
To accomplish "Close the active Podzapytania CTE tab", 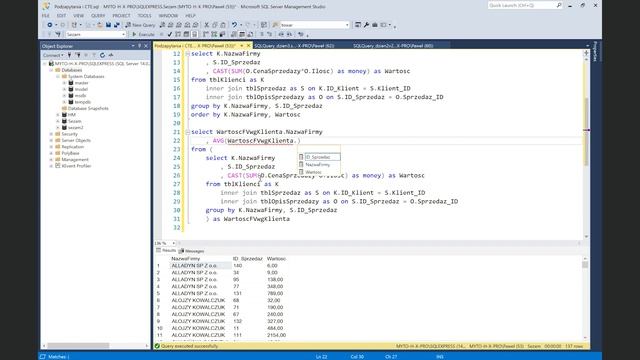I will pos(248,46).
